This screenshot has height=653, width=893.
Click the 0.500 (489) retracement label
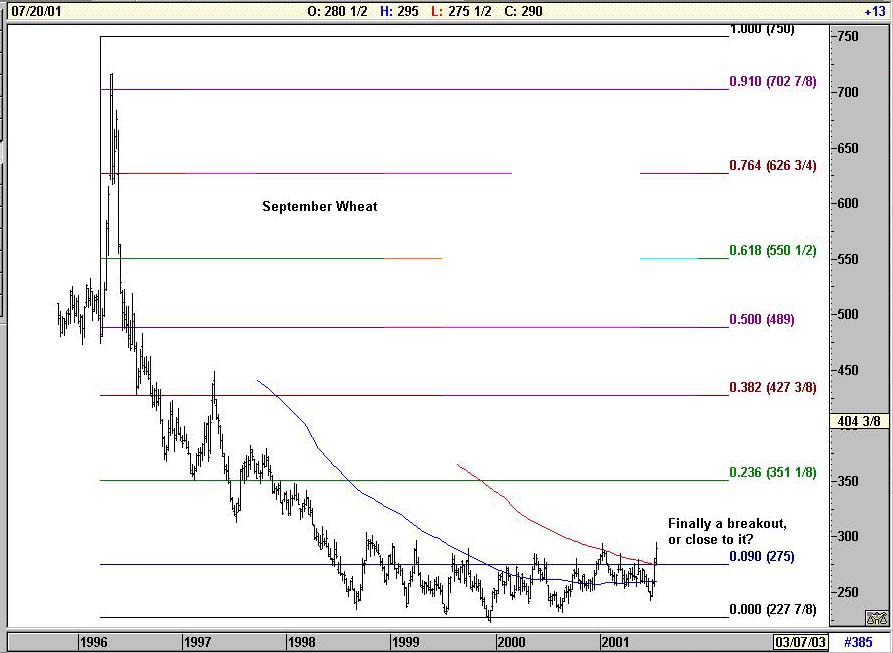(761, 319)
